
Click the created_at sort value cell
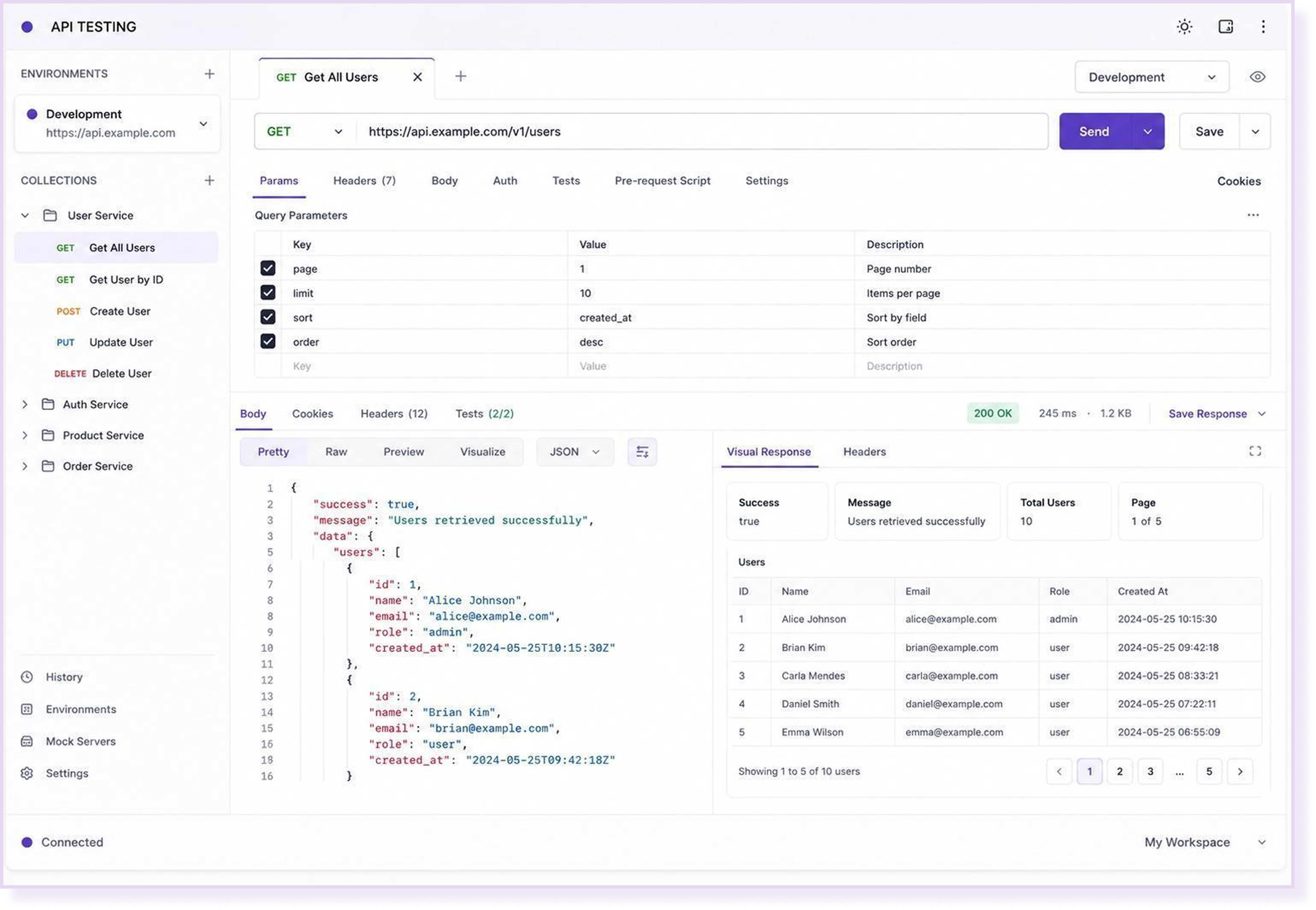coord(711,318)
